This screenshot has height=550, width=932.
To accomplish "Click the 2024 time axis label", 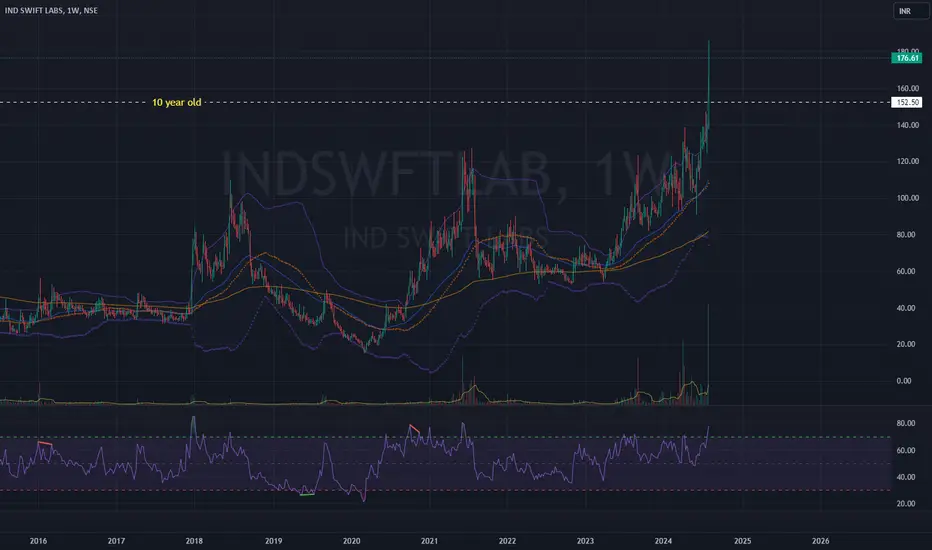I will tap(663, 541).
